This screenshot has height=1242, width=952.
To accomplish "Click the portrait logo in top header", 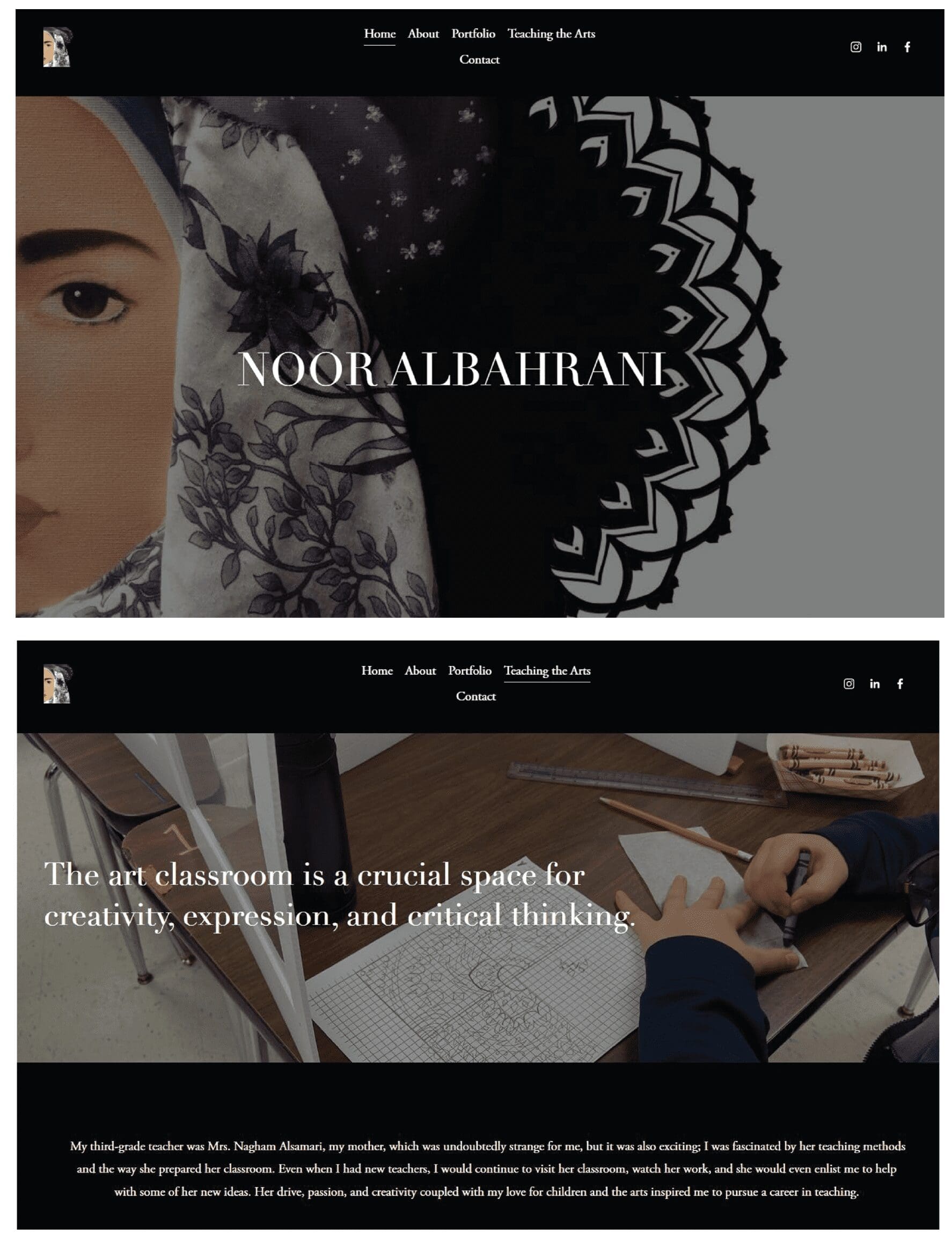I will pos(57,47).
